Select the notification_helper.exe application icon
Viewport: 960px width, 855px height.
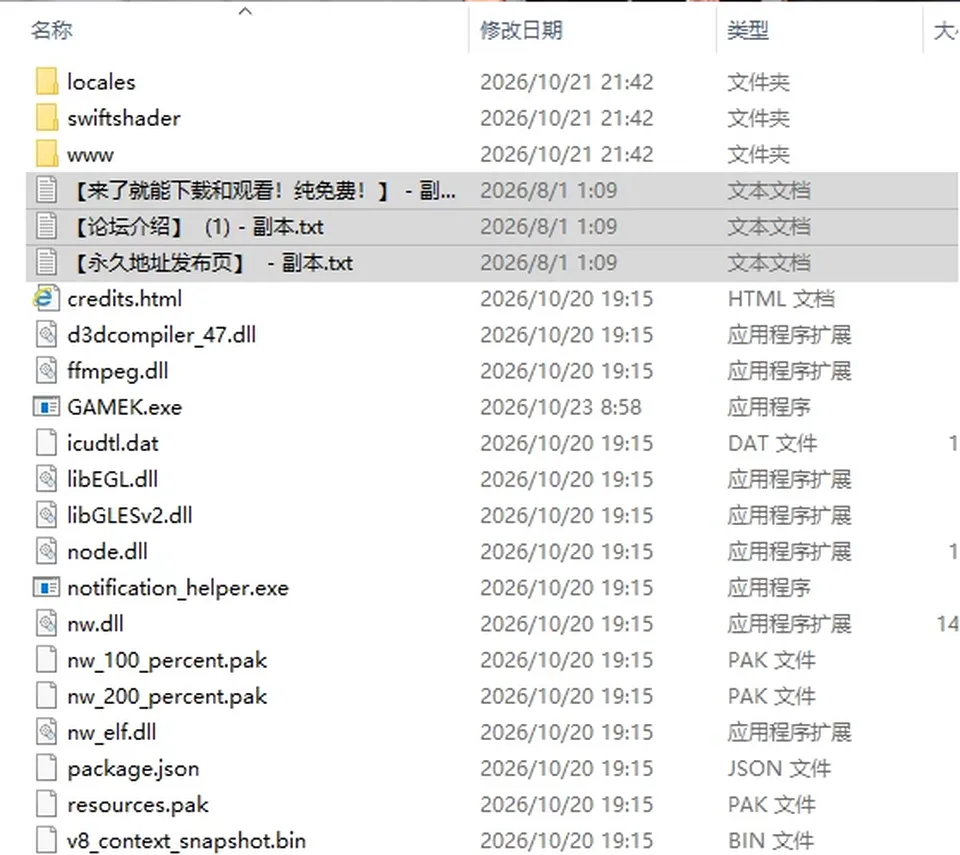[x=46, y=587]
